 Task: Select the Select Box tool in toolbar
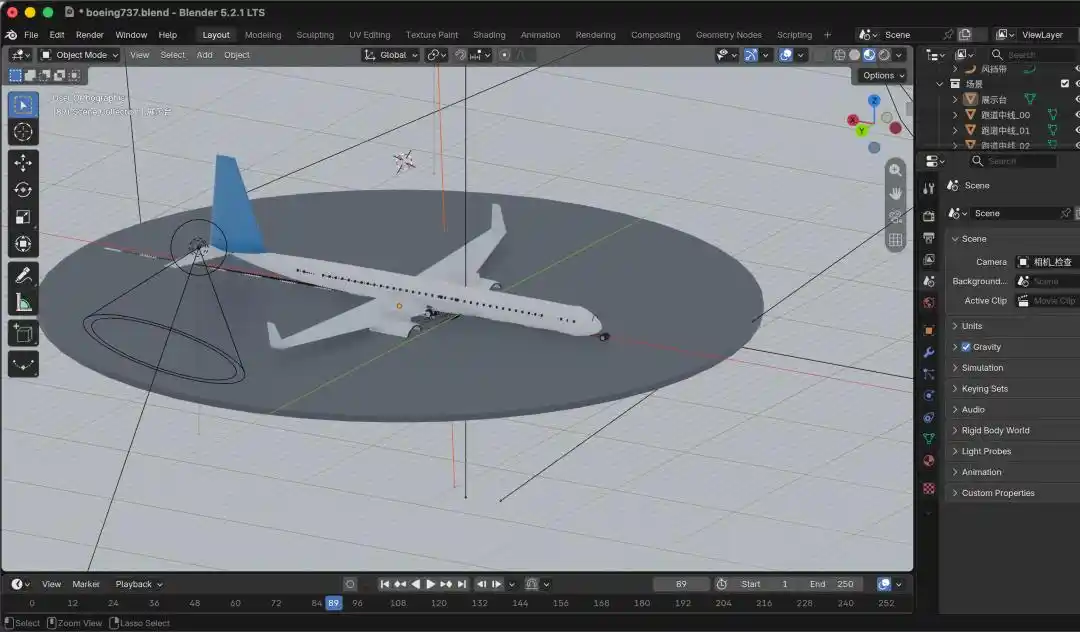click(23, 105)
